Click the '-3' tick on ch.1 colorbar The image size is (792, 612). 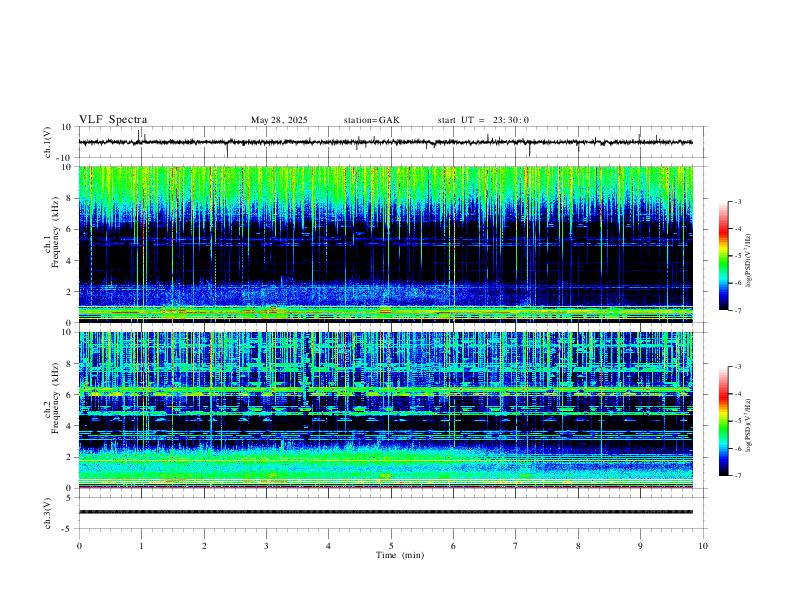[737, 202]
